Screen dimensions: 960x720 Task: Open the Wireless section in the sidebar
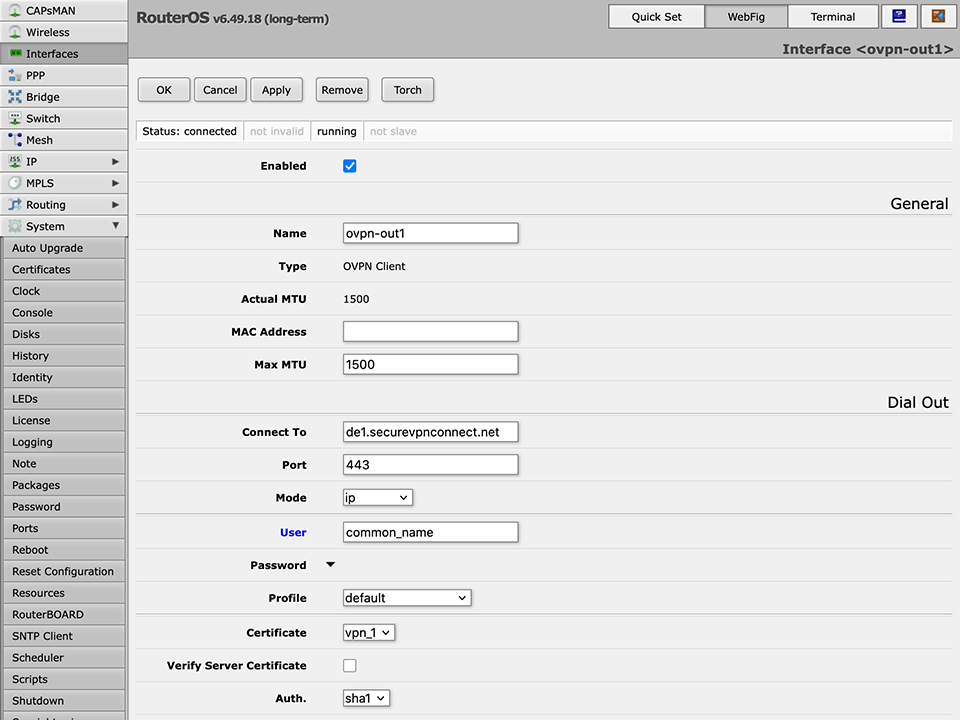(x=45, y=31)
